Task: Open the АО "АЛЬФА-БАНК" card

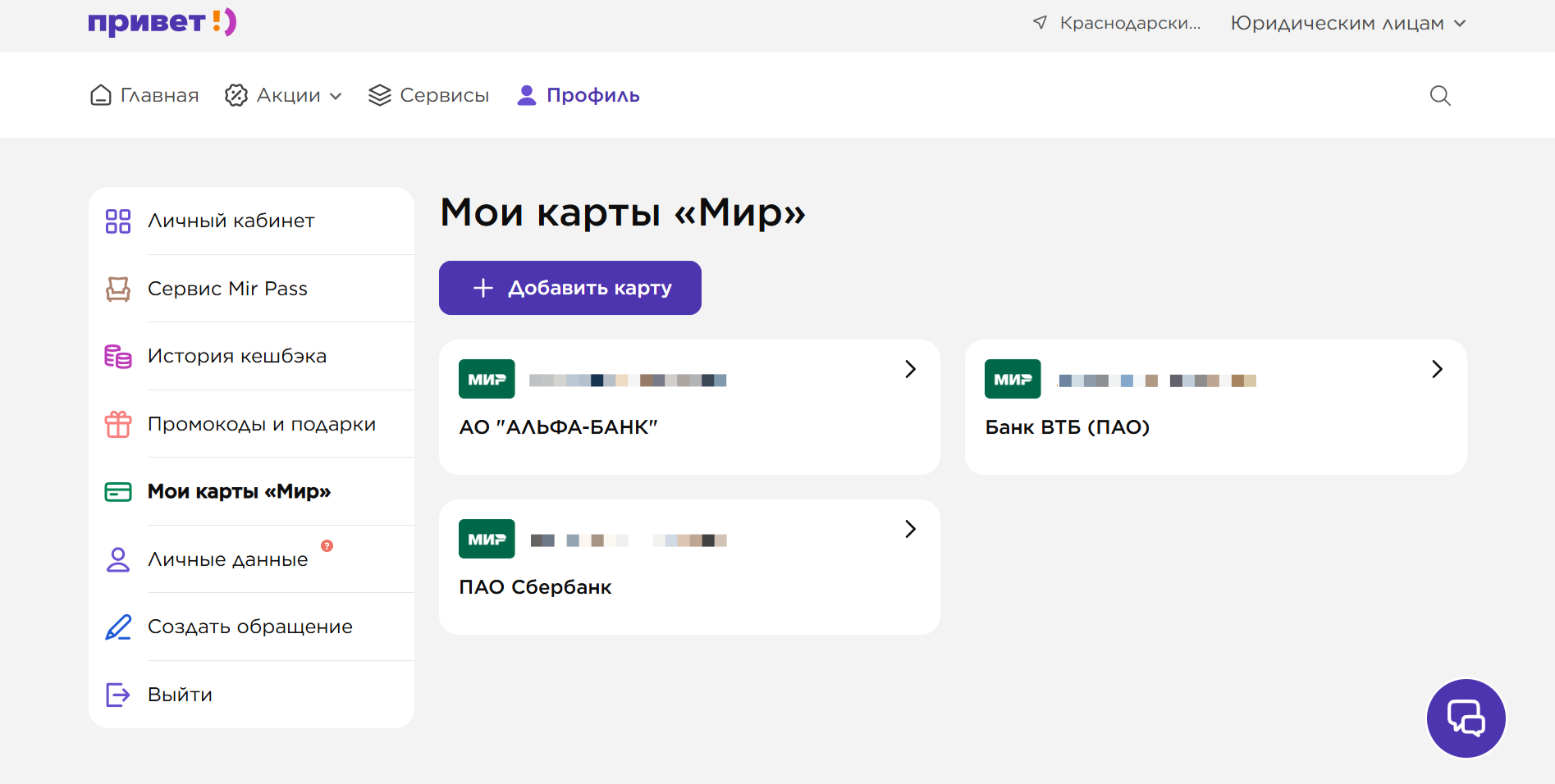Action: tap(689, 407)
